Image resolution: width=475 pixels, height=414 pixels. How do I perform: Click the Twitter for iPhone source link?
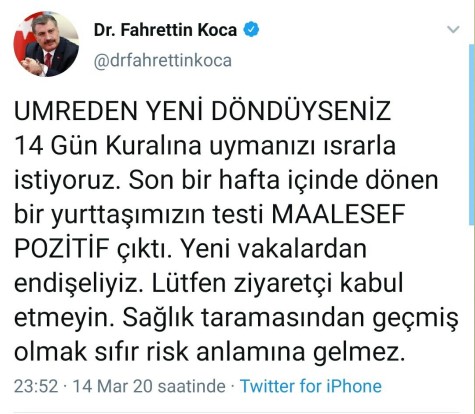[311, 386]
